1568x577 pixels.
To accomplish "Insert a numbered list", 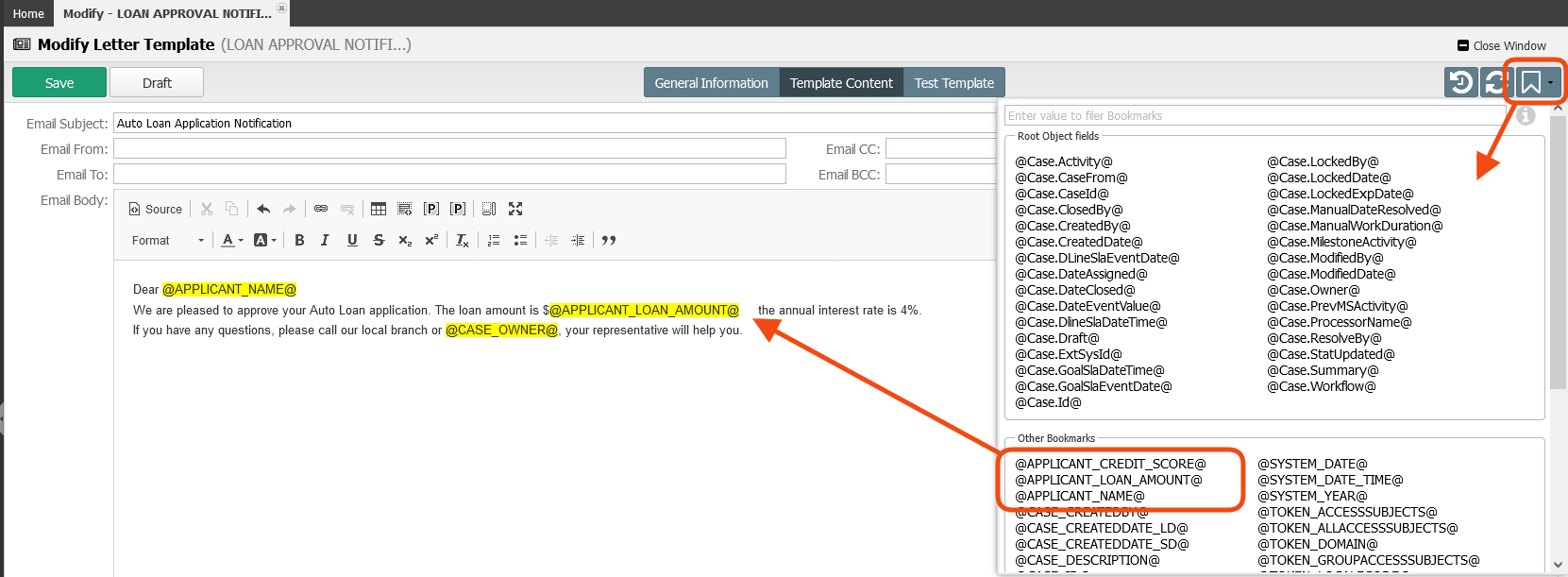I will click(x=494, y=240).
